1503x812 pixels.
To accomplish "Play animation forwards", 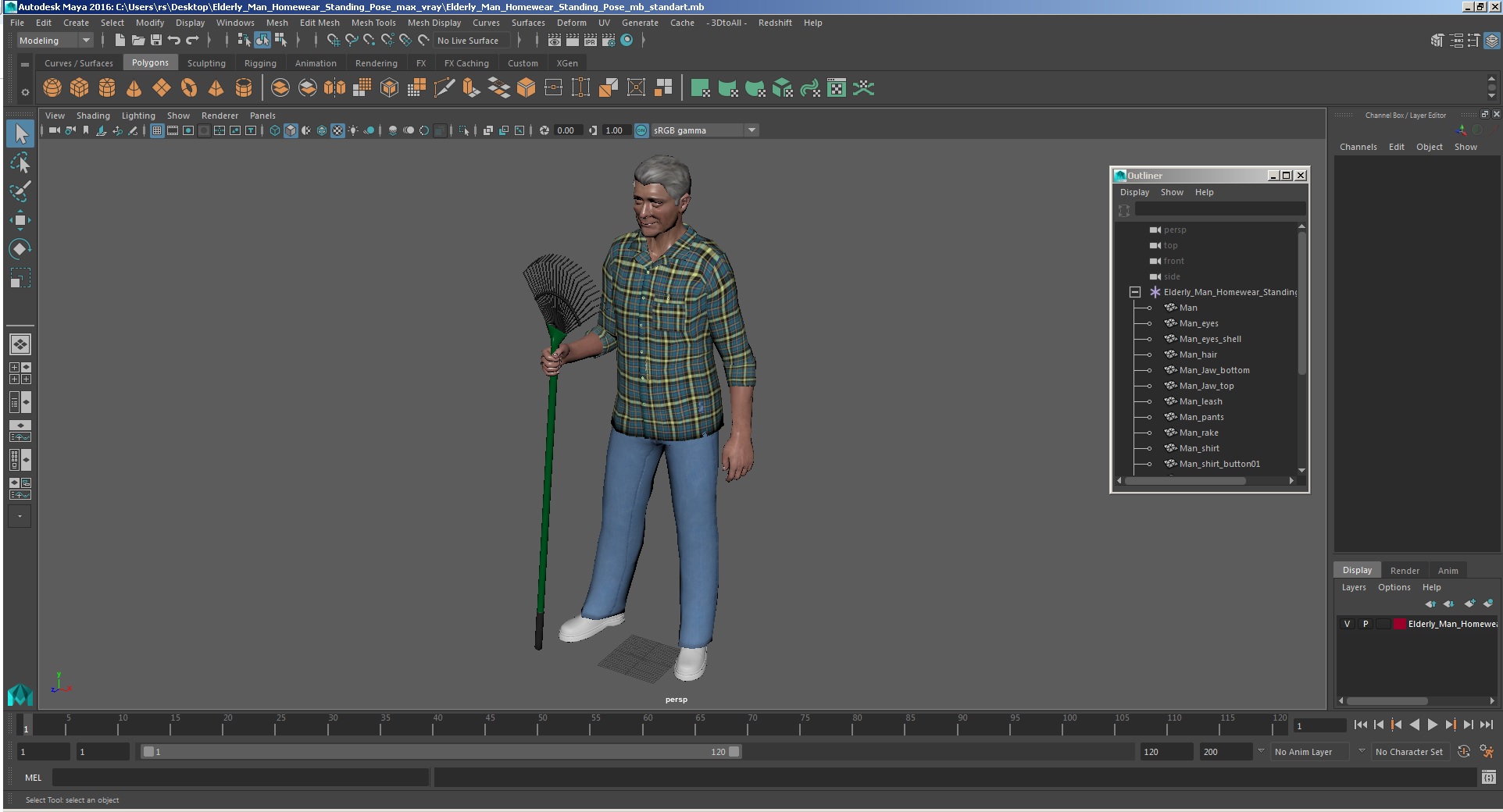I will [x=1432, y=725].
